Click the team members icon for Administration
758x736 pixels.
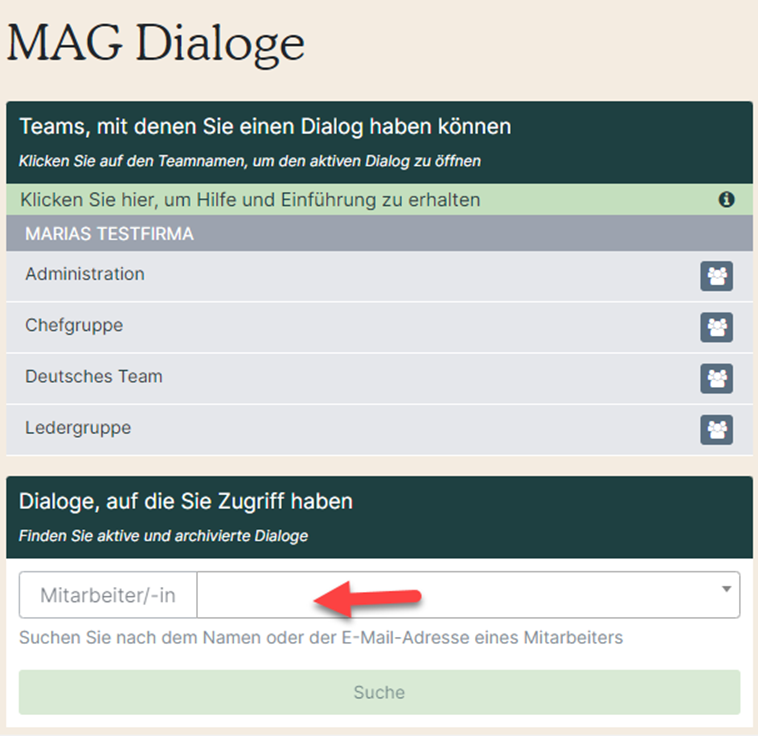[x=716, y=276]
